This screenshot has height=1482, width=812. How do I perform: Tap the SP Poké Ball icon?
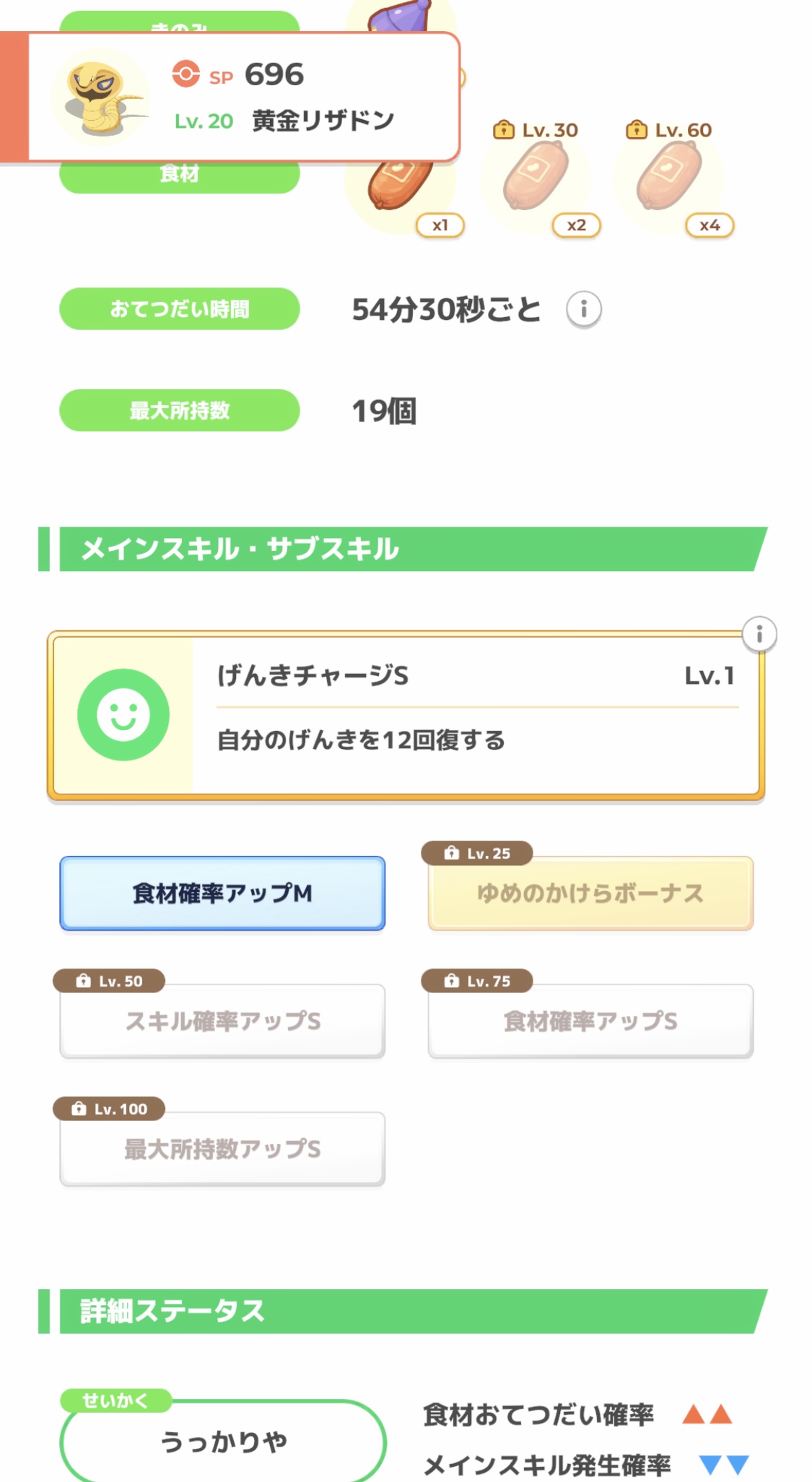coord(185,74)
